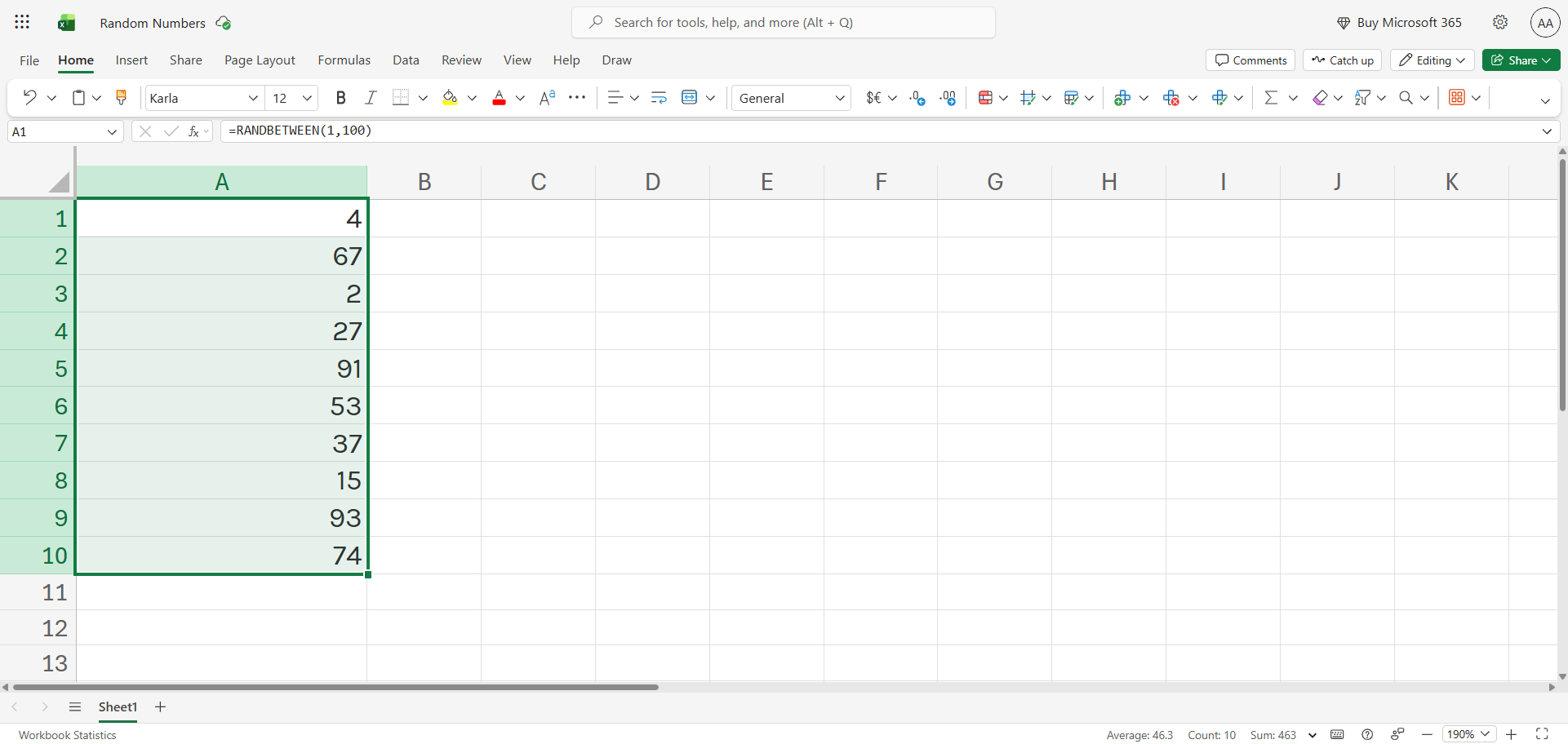Click the Merge cells icon
1568x744 pixels.
pyautogui.click(x=689, y=98)
